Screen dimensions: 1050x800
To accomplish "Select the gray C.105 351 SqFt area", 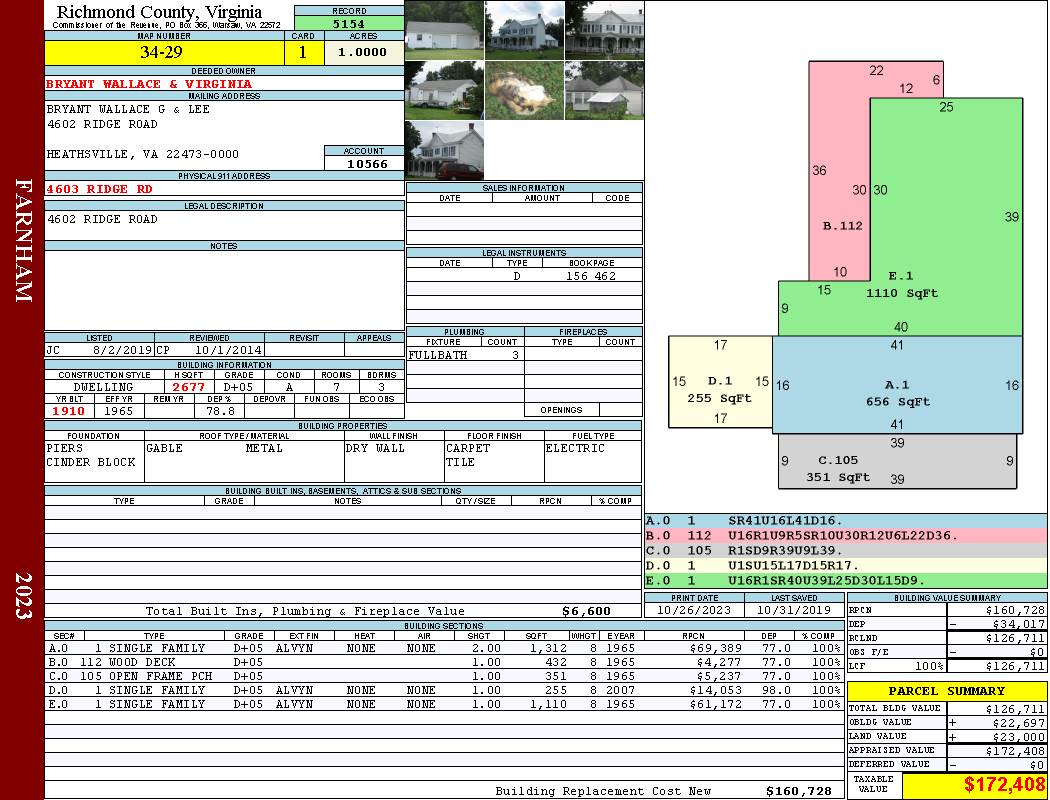I will (x=897, y=461).
